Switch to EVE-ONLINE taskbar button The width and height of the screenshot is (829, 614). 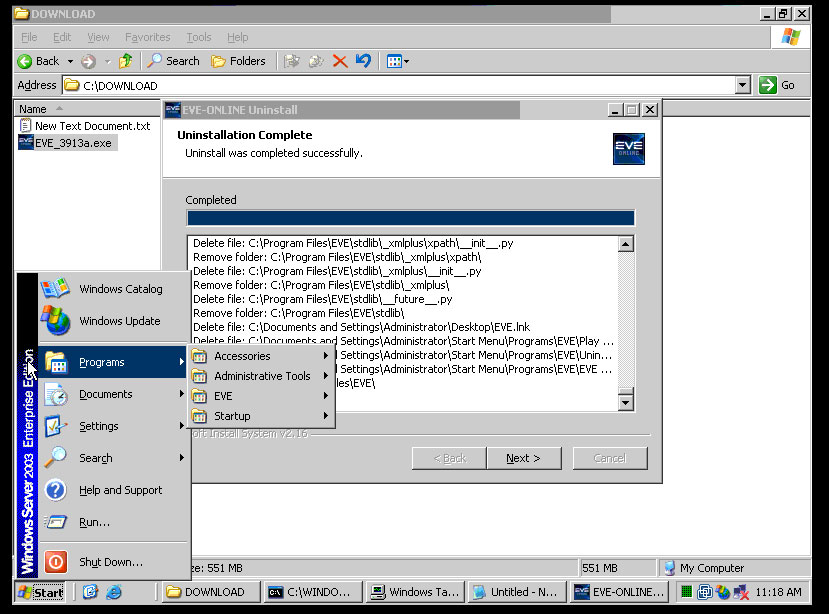coord(620,592)
